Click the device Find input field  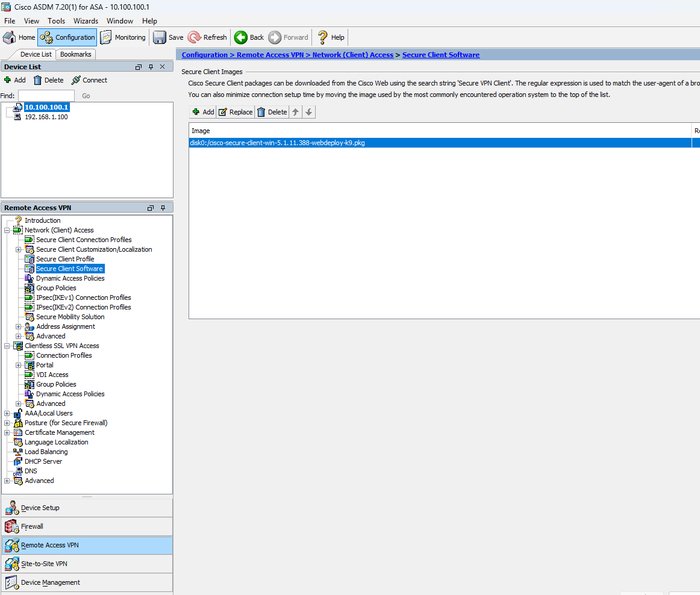coord(46,96)
